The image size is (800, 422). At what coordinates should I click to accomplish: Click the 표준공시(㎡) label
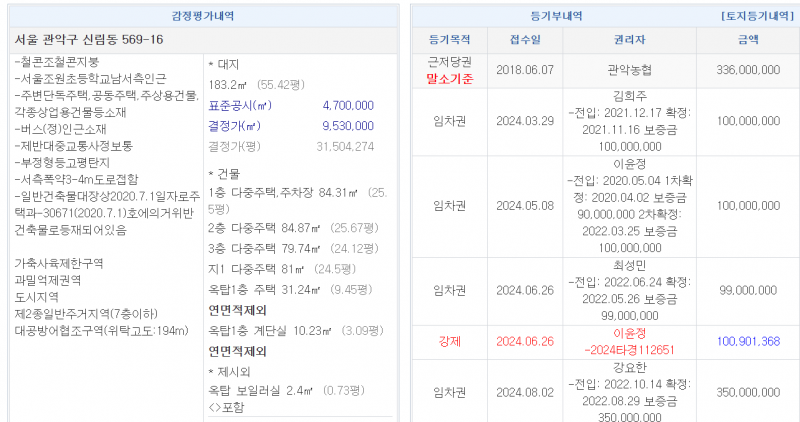point(240,105)
